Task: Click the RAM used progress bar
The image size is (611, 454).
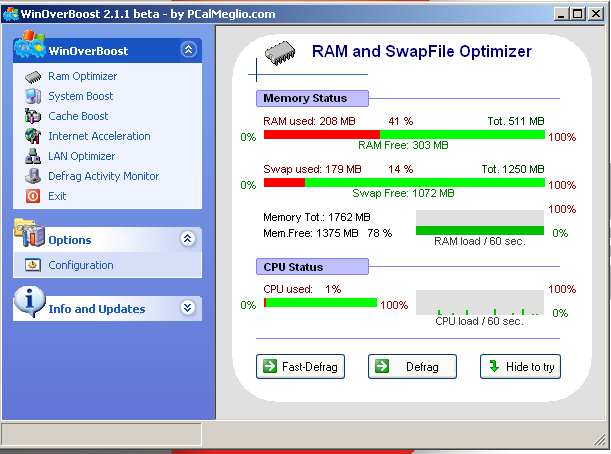Action: point(404,135)
